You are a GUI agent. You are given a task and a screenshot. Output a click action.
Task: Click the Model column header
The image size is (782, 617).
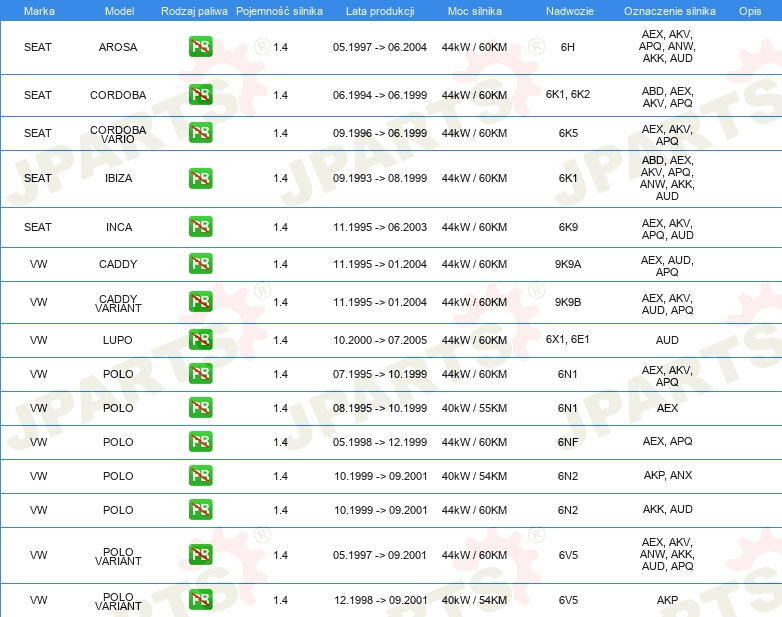point(119,11)
